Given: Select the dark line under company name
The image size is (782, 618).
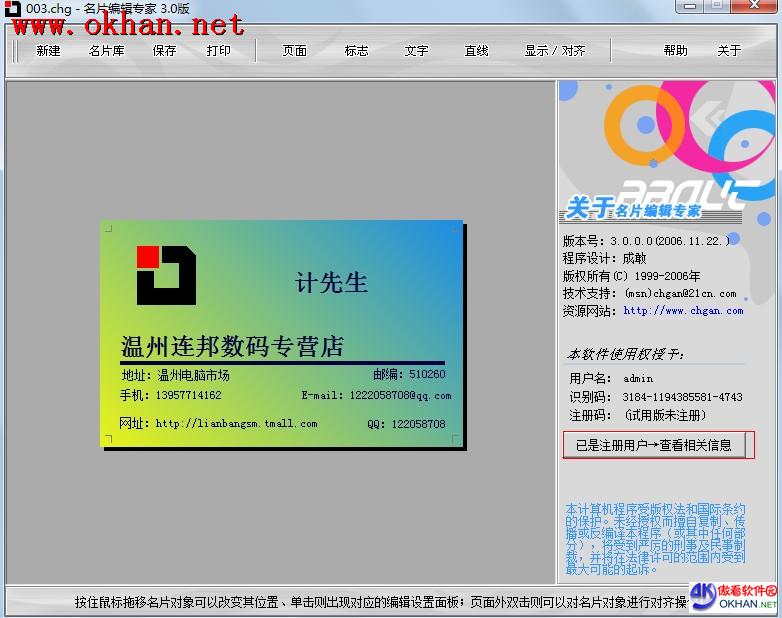Looking at the screenshot, I should (x=282, y=363).
